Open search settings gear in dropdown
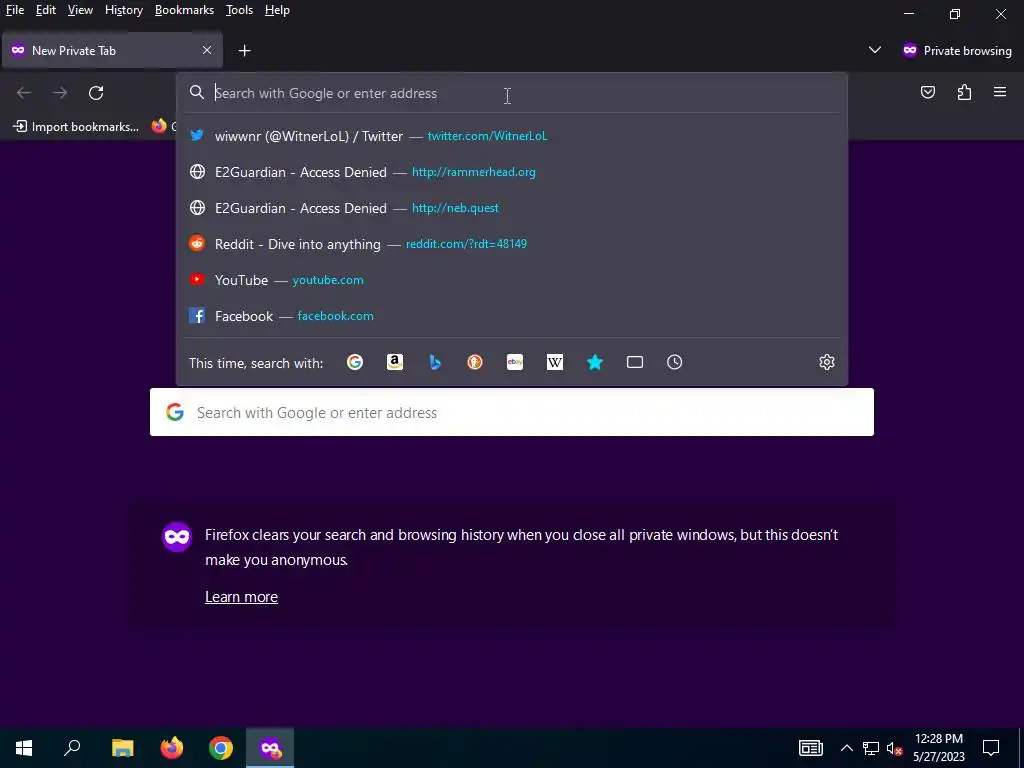 pyautogui.click(x=827, y=362)
